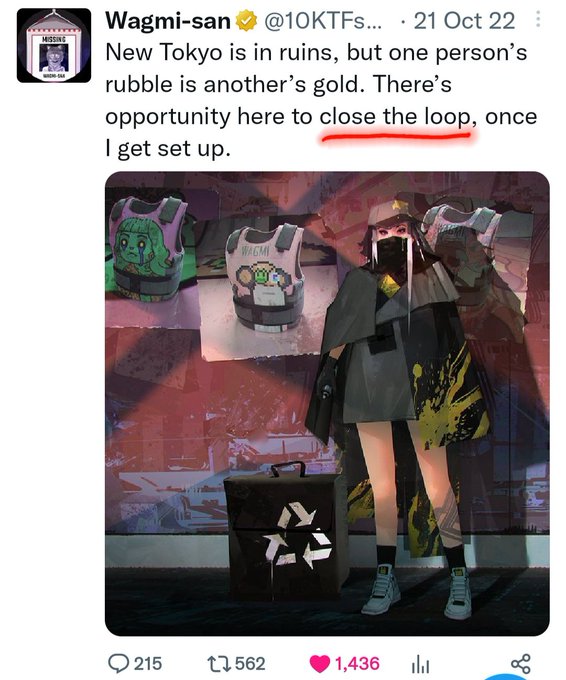The width and height of the screenshot is (566, 680).
Task: Share the tweet via share icon
Action: point(520,664)
